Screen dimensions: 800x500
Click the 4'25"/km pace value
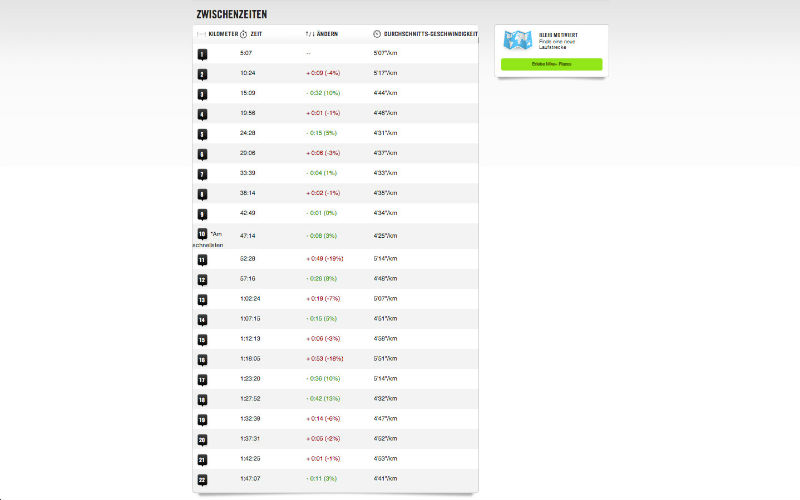click(x=385, y=236)
